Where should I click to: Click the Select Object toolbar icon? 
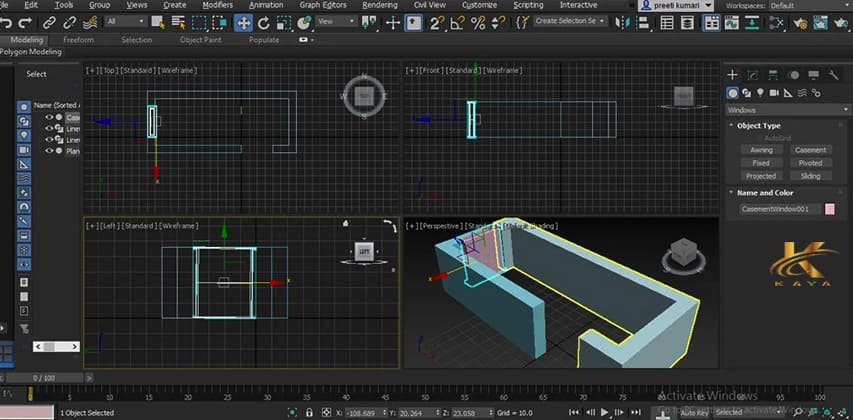tap(158, 22)
